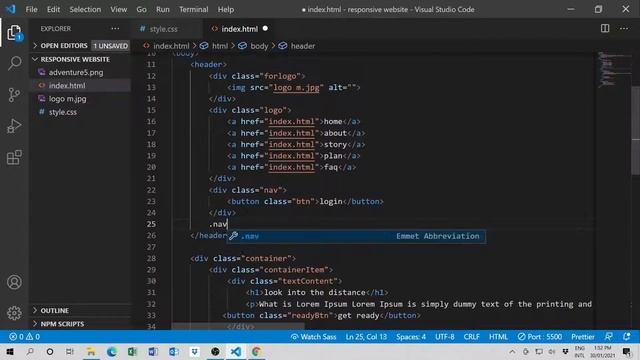
Task: Click the VS Code logo in title bar
Action: pyautogui.click(x=11, y=9)
